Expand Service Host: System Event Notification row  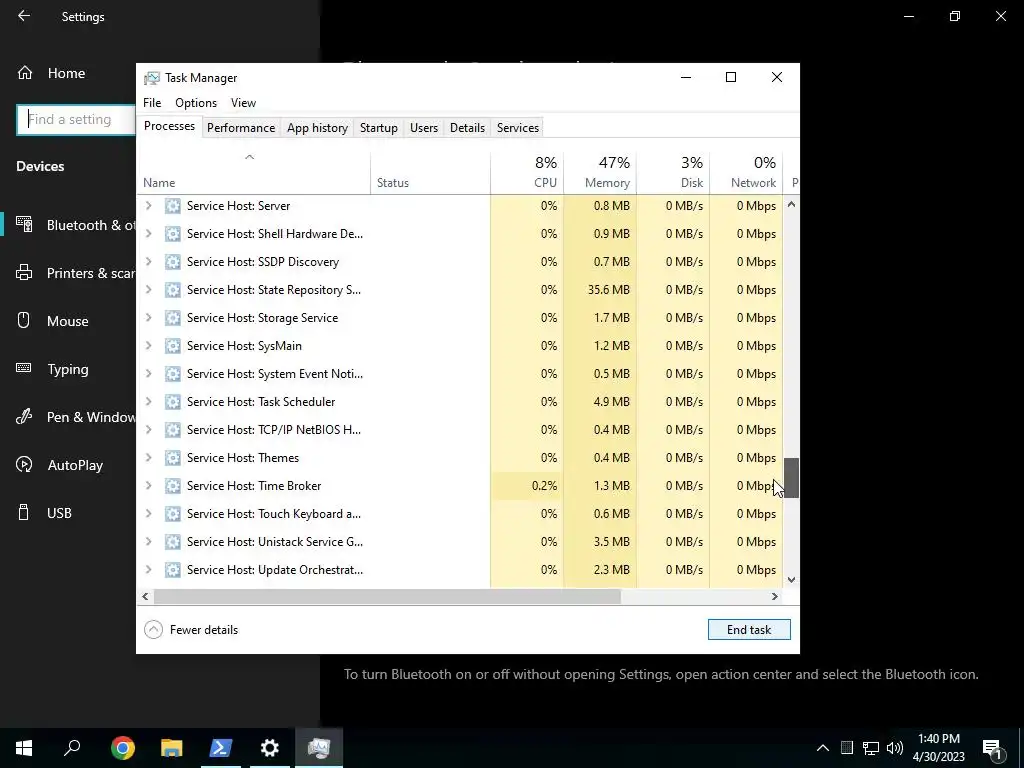tap(149, 374)
